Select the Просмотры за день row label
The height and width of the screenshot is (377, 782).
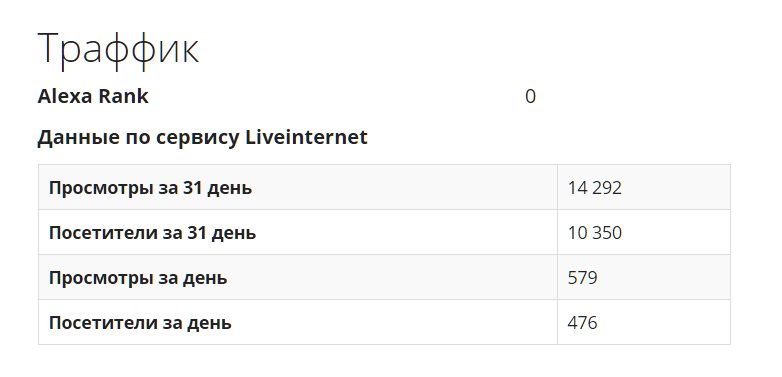tap(138, 278)
